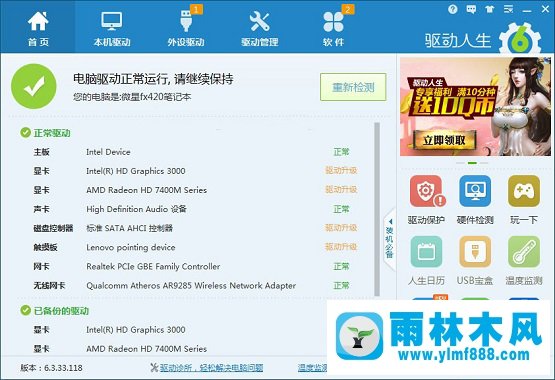Expand the 装机必备 side panel arrow
Image resolution: width=555 pixels, height=380 pixels.
point(389,238)
